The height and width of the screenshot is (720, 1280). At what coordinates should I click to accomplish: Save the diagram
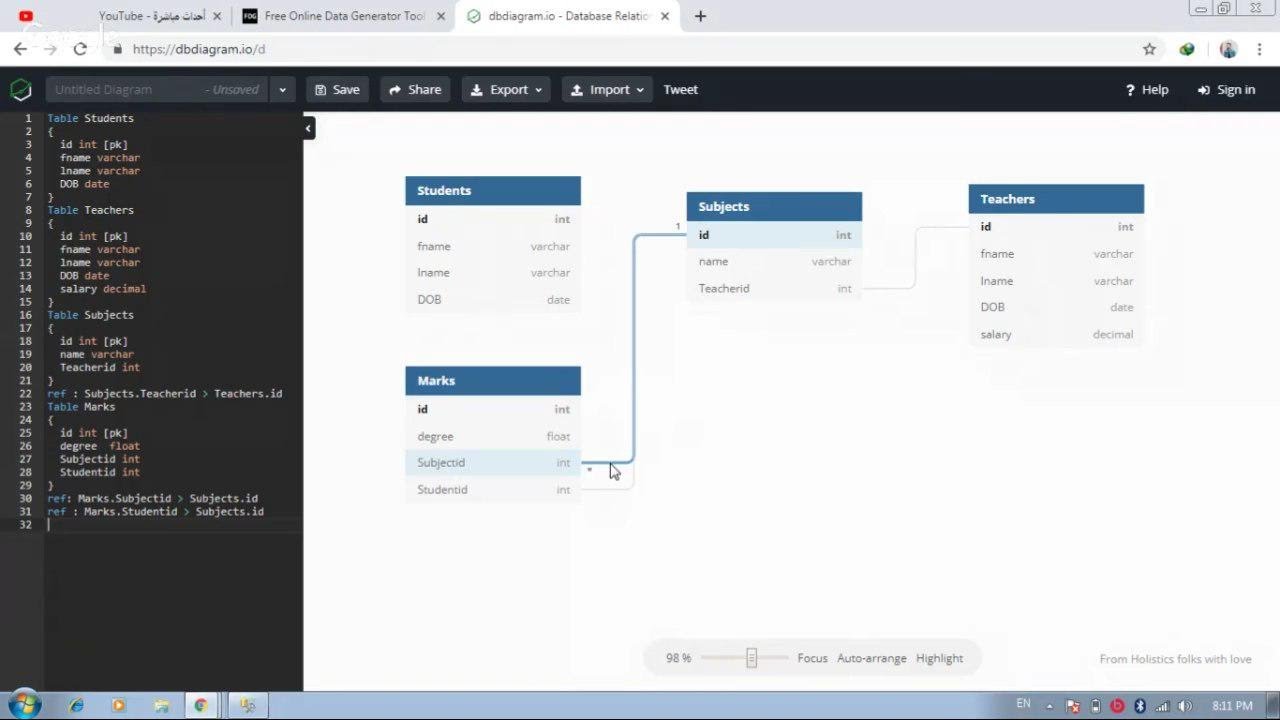tap(337, 90)
